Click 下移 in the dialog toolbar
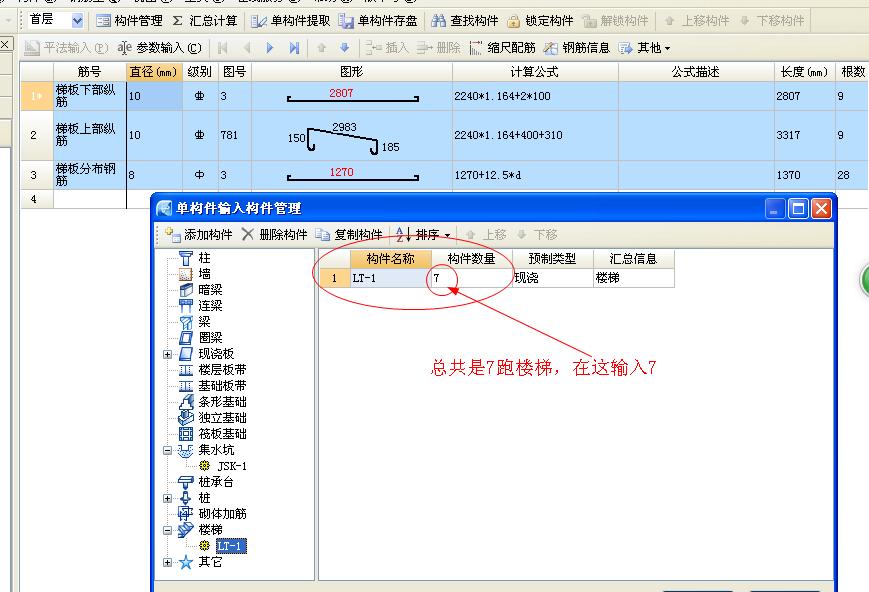The width and height of the screenshot is (869, 592). pos(537,235)
